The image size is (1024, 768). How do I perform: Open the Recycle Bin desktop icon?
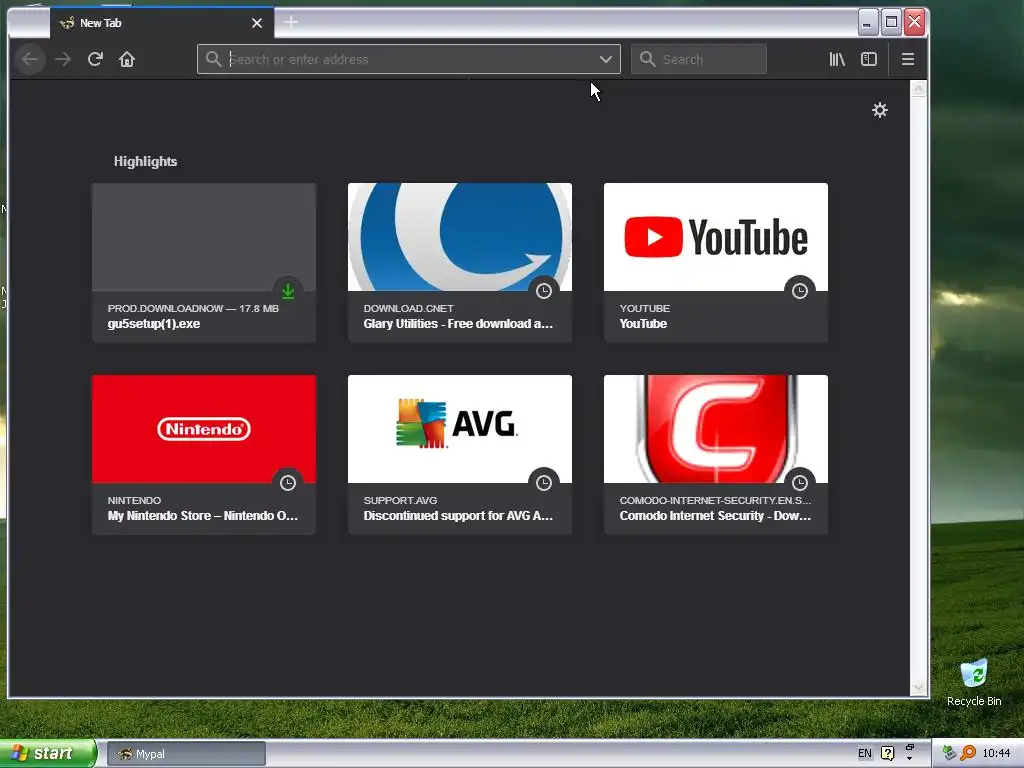tap(974, 682)
